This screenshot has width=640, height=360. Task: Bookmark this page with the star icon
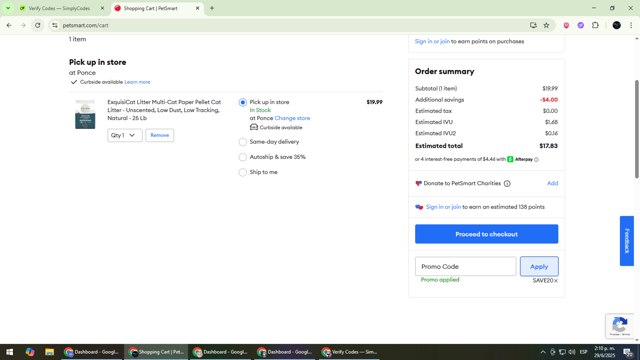[x=546, y=25]
